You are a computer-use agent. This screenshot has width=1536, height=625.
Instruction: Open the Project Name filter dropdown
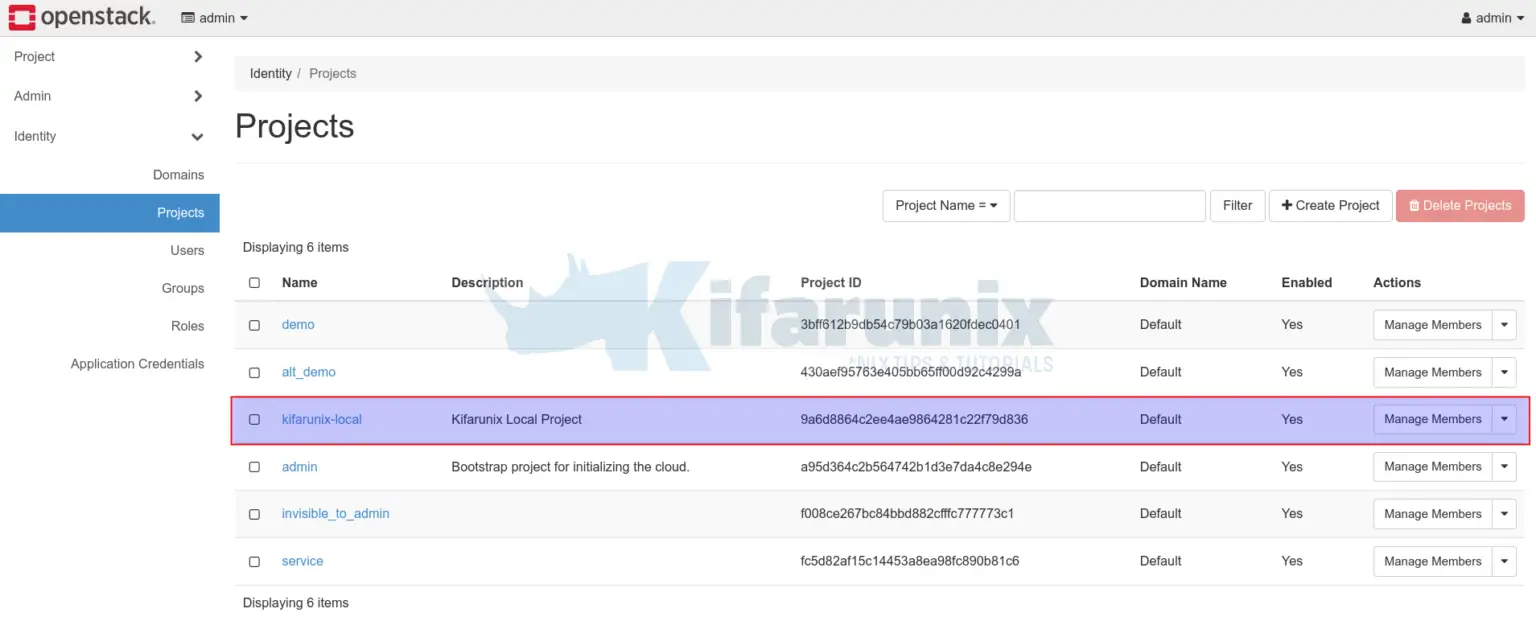click(945, 205)
